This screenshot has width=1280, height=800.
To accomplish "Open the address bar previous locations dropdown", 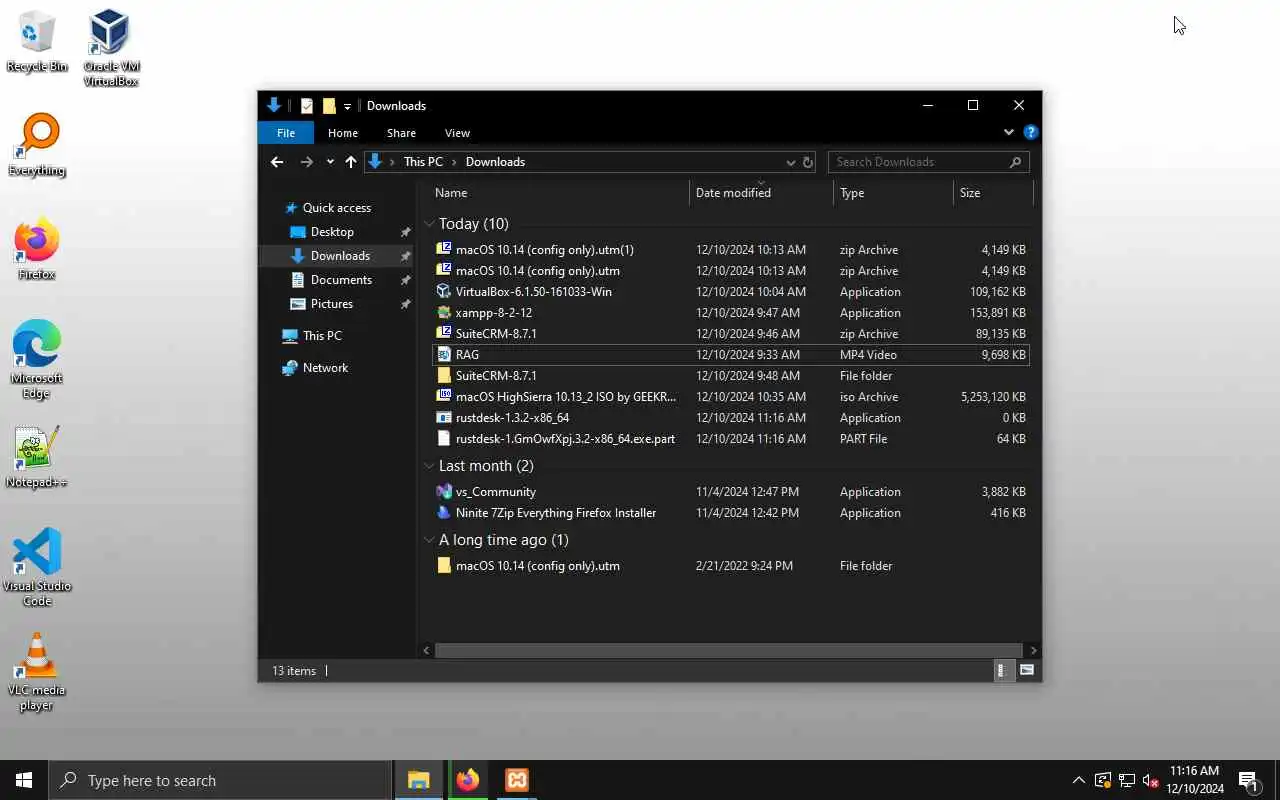I will 790,162.
